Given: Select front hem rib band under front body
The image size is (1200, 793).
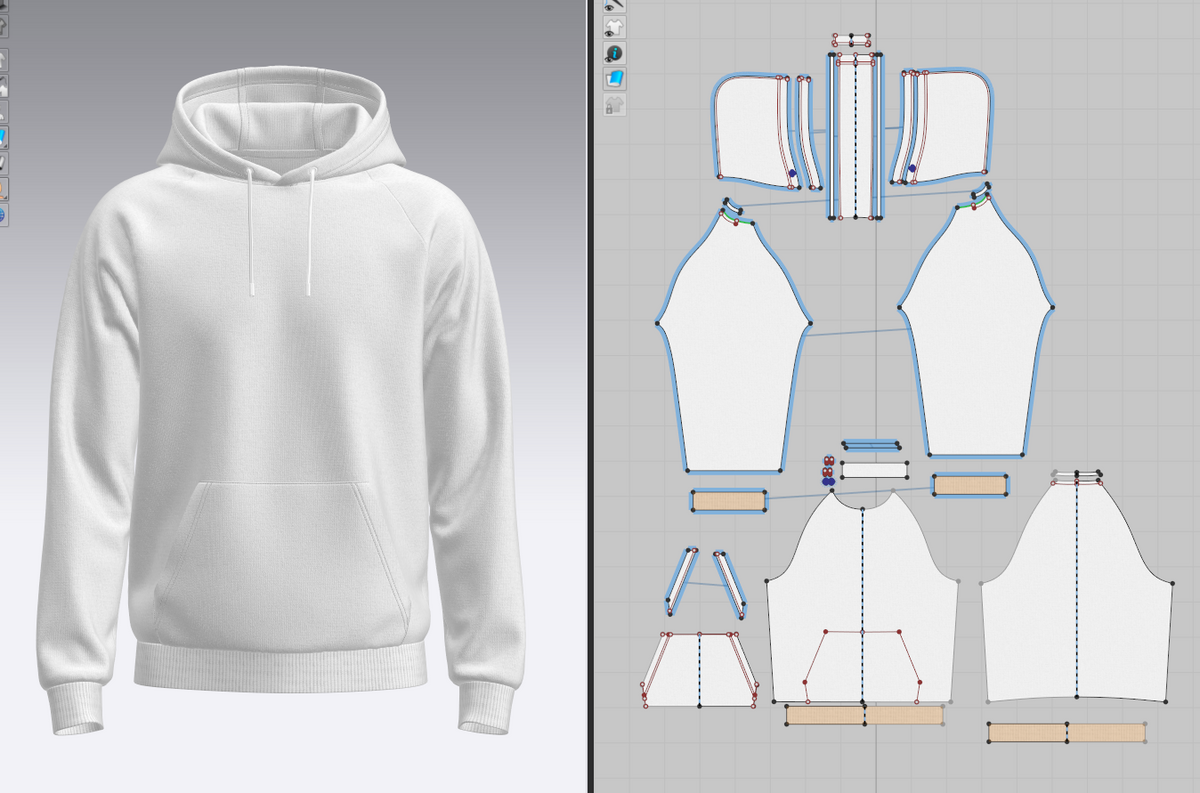Looking at the screenshot, I should [865, 715].
